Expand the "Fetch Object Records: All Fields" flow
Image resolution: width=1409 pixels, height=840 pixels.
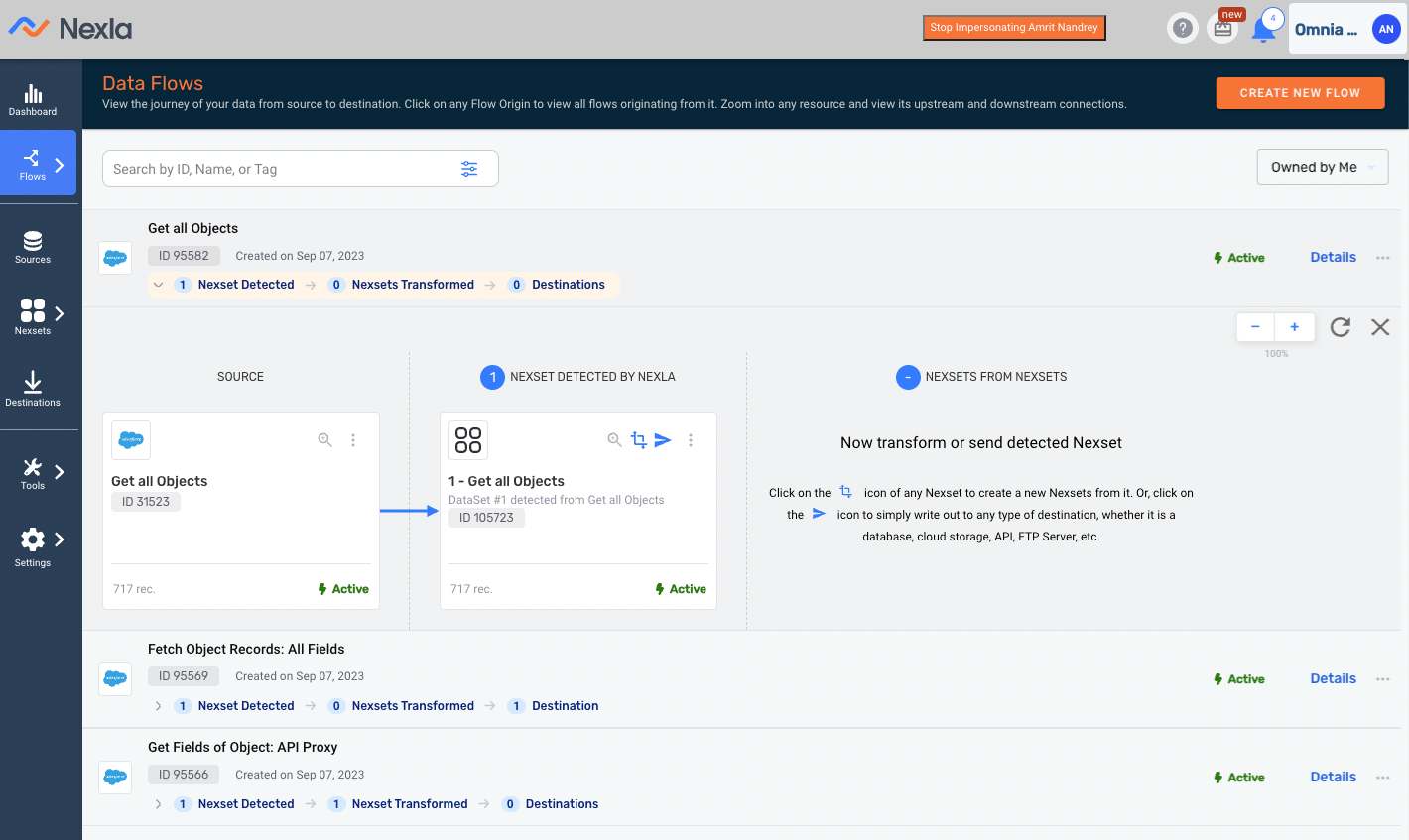pyautogui.click(x=158, y=705)
